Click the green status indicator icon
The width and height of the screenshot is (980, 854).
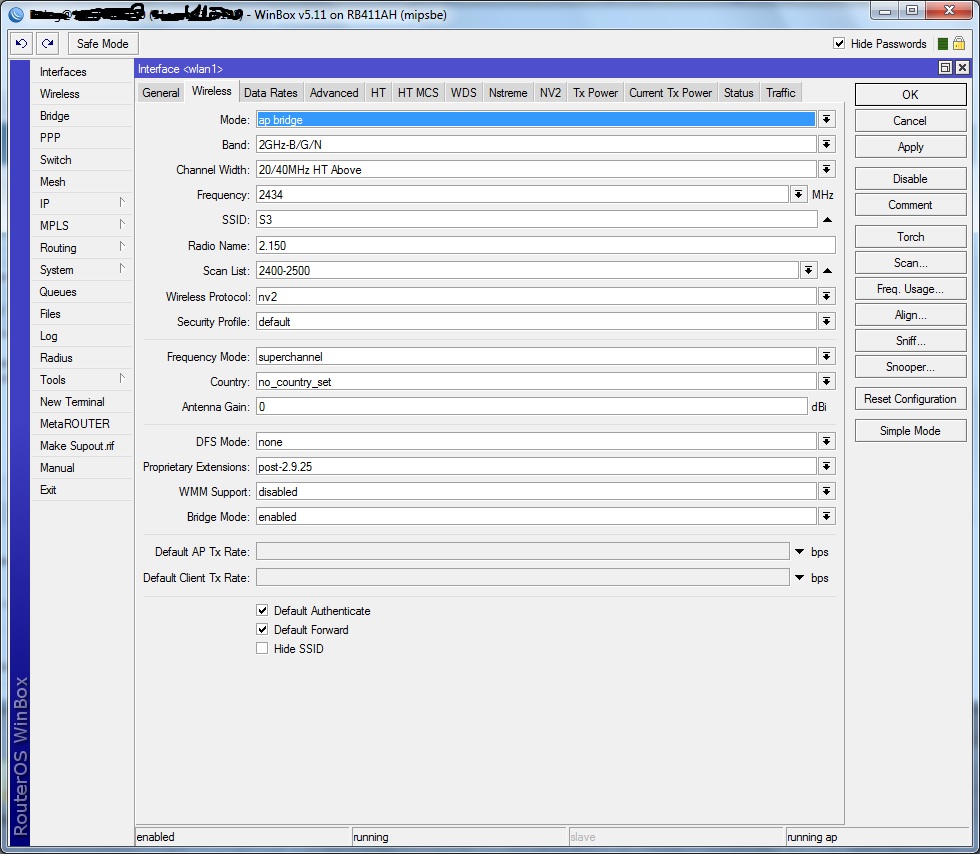click(x=942, y=44)
